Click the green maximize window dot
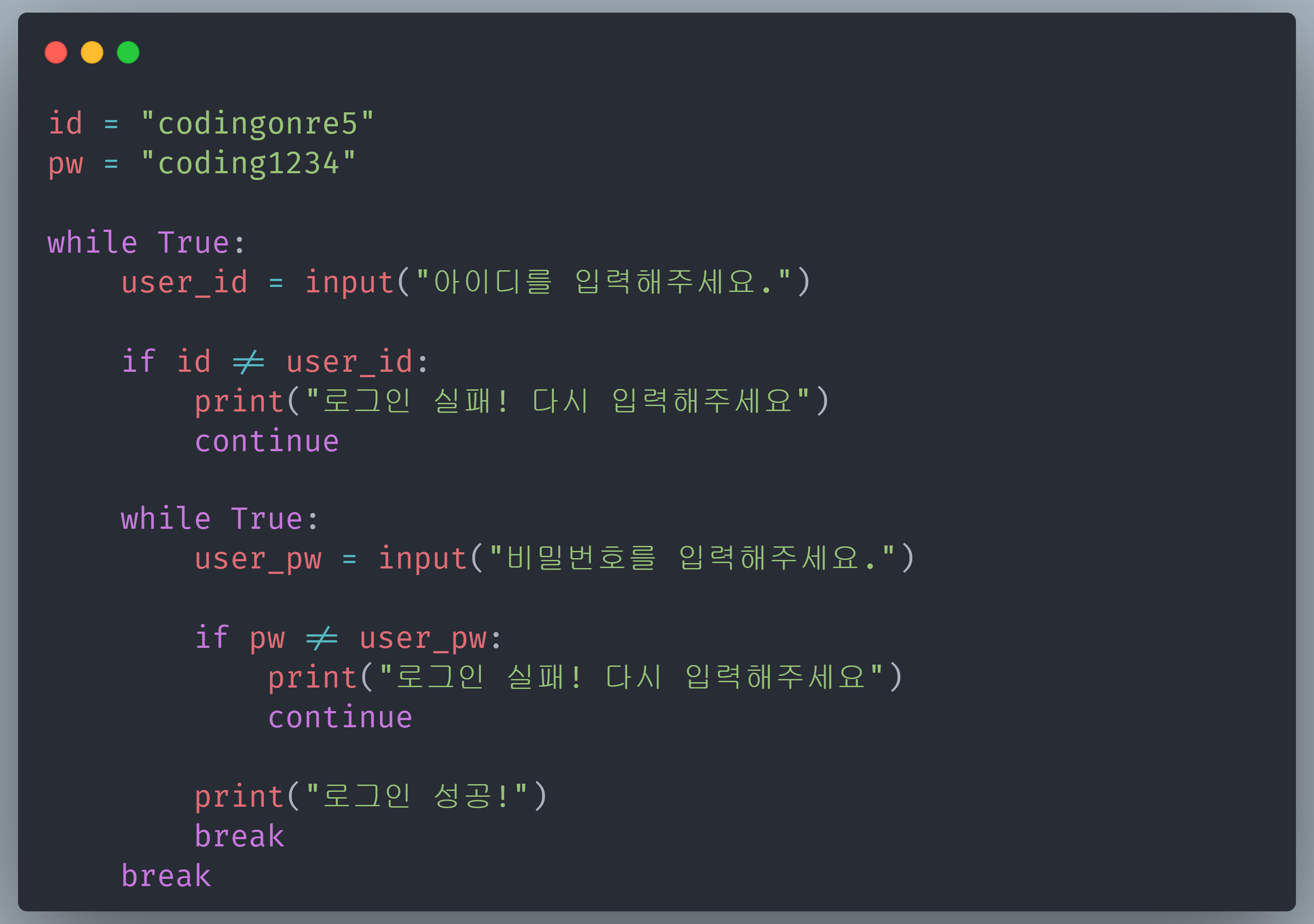 [128, 53]
